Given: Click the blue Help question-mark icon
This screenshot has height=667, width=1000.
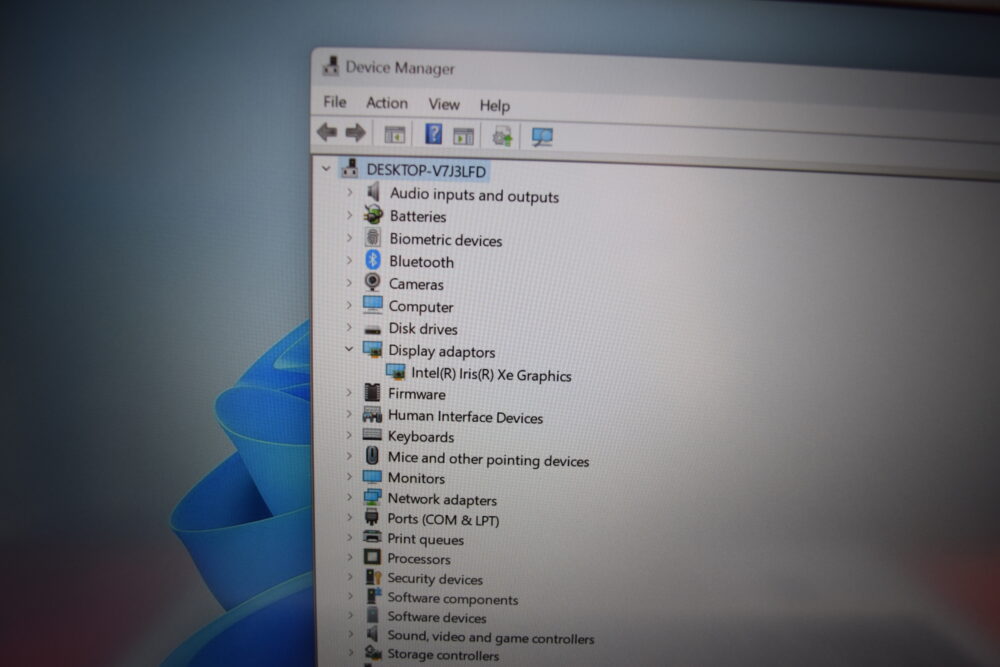Looking at the screenshot, I should tap(433, 134).
